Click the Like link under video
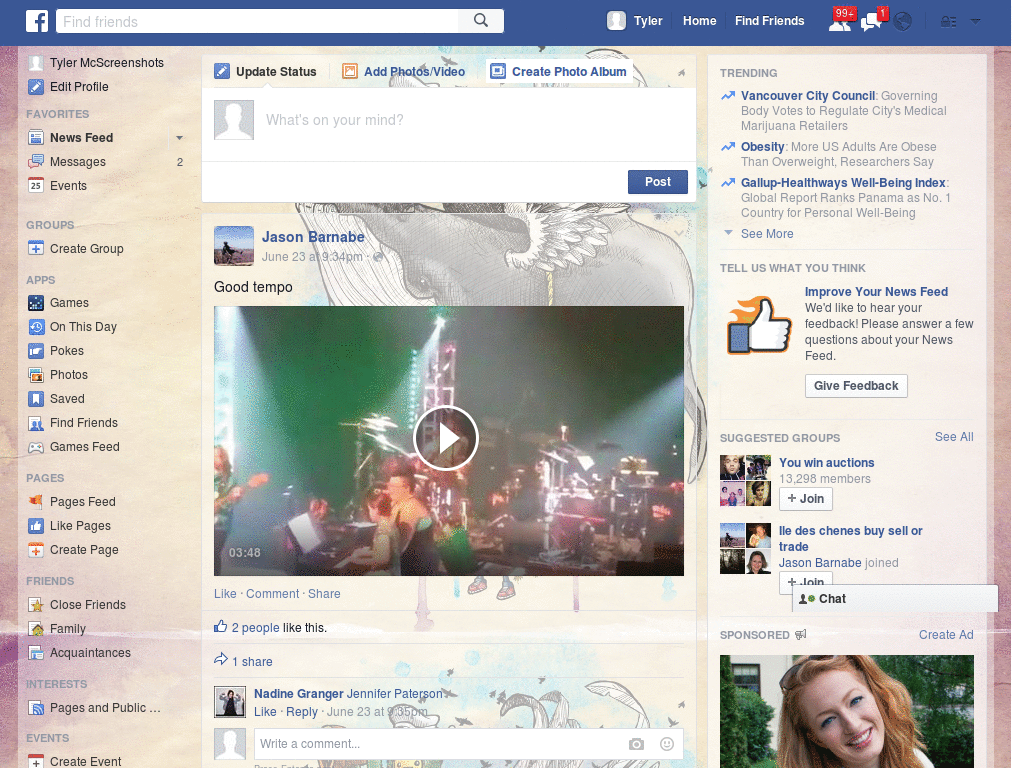The height and width of the screenshot is (768, 1024). [x=225, y=594]
